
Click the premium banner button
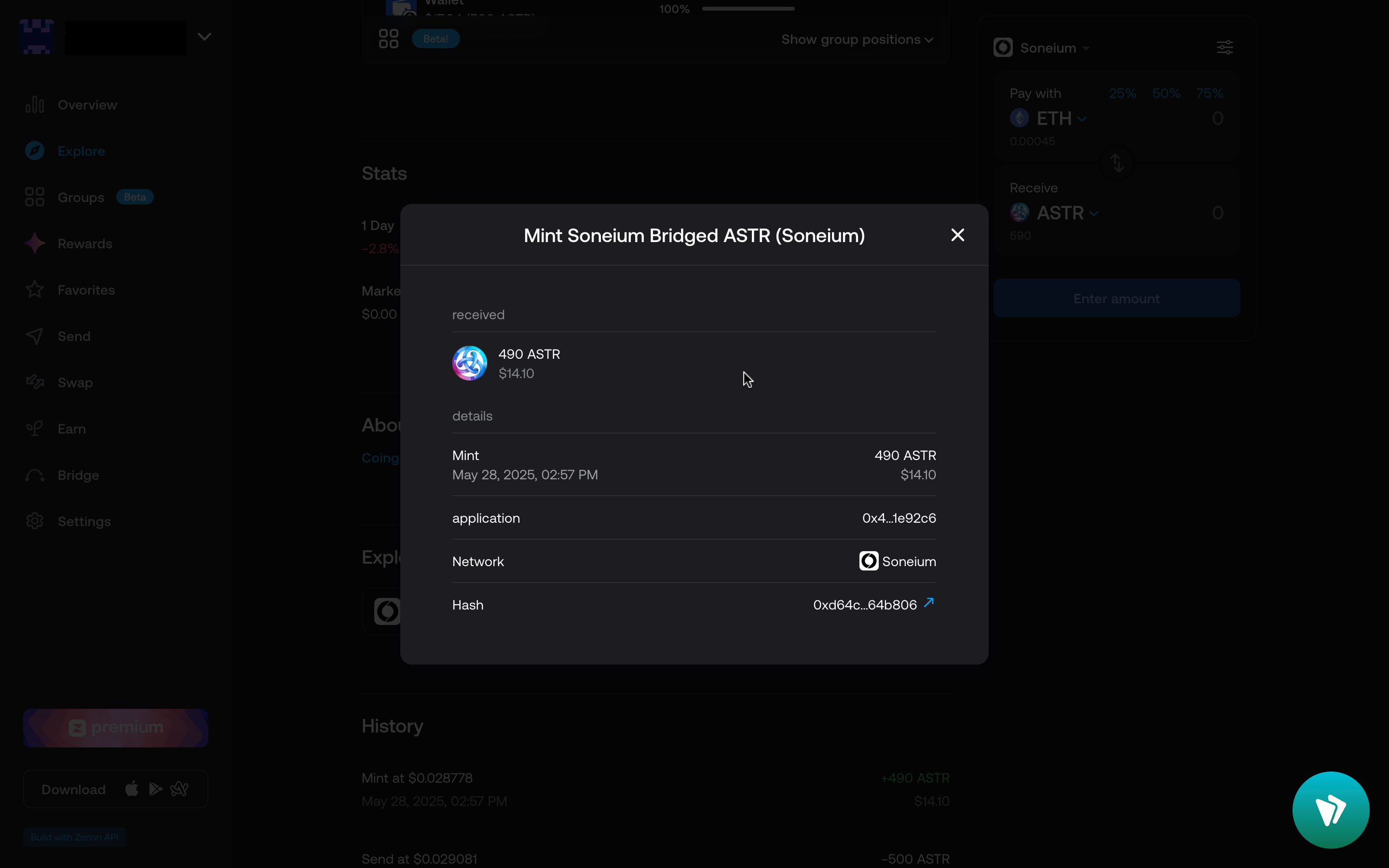click(x=116, y=727)
